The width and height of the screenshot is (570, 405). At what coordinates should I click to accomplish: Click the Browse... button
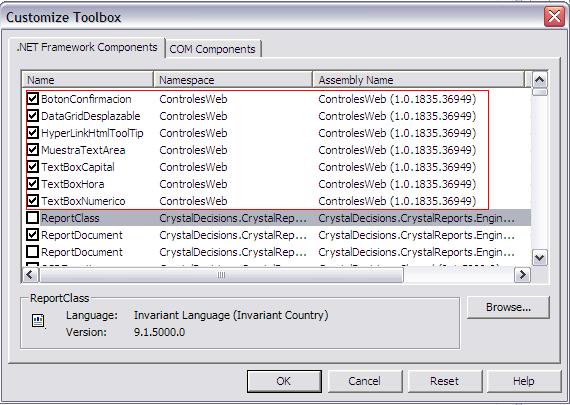(x=508, y=307)
